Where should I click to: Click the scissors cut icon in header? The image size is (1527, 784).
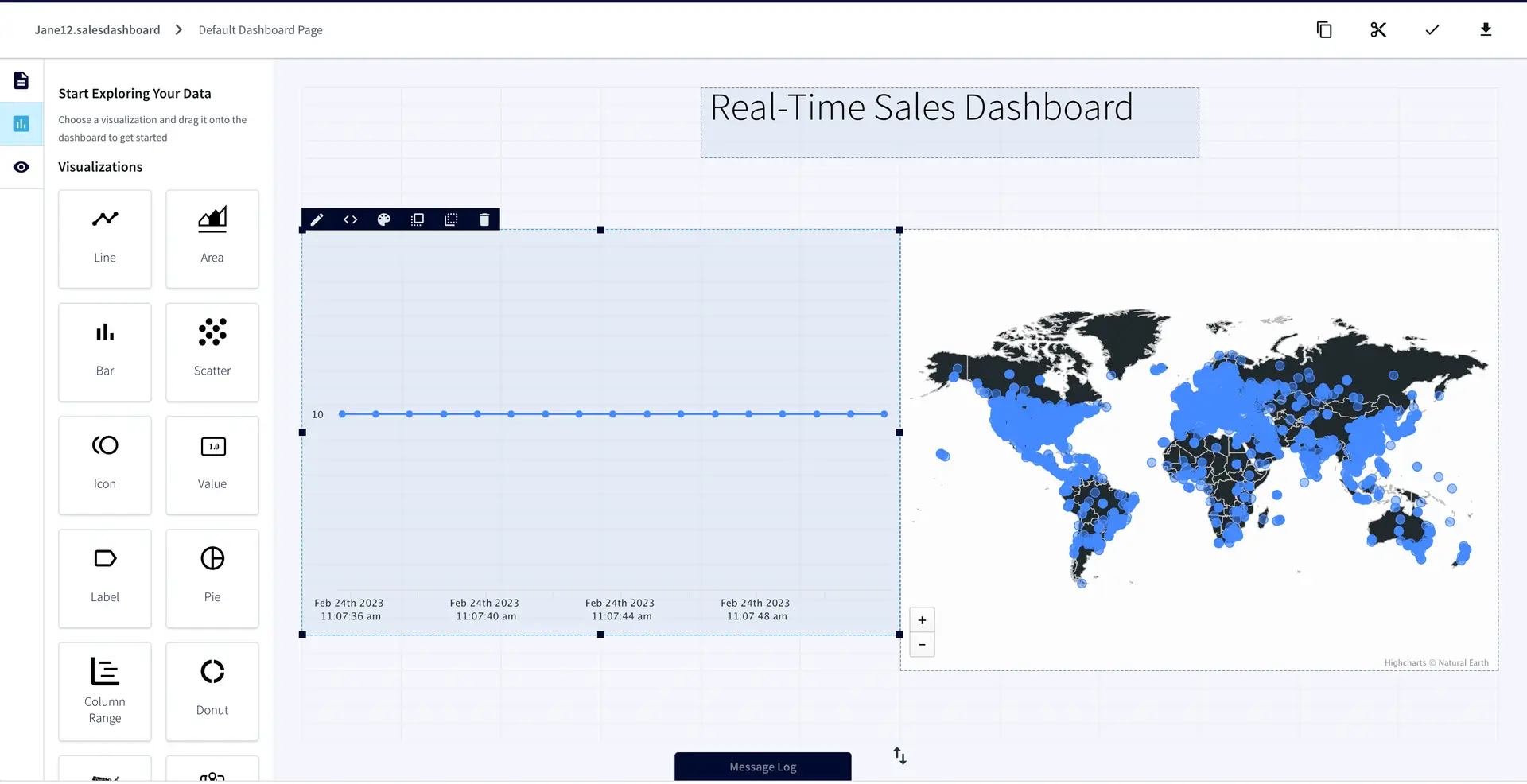click(1377, 30)
